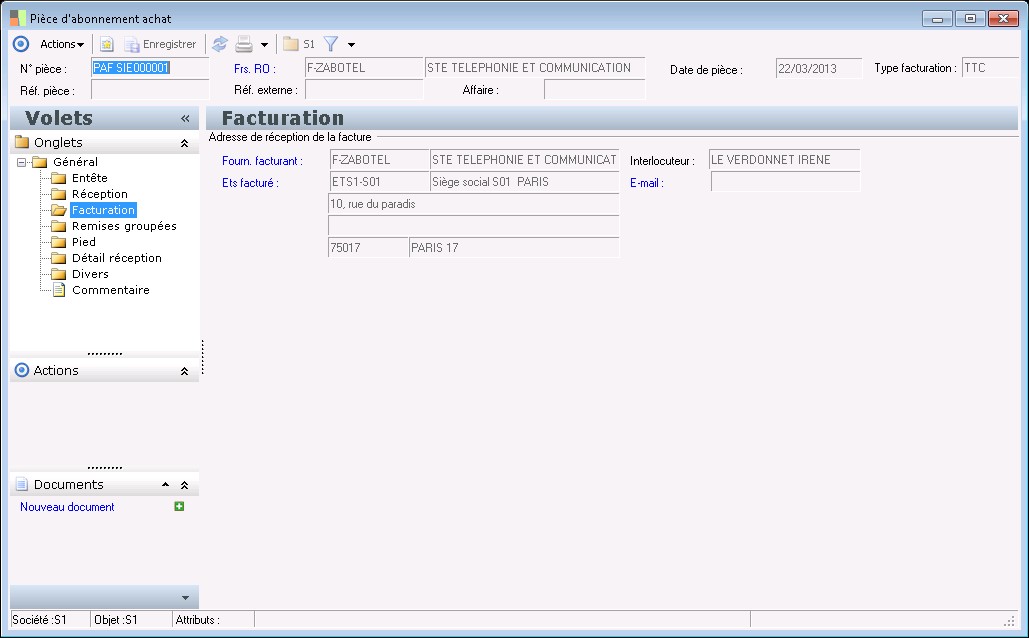Click the Enregistrer save button

pos(161,44)
